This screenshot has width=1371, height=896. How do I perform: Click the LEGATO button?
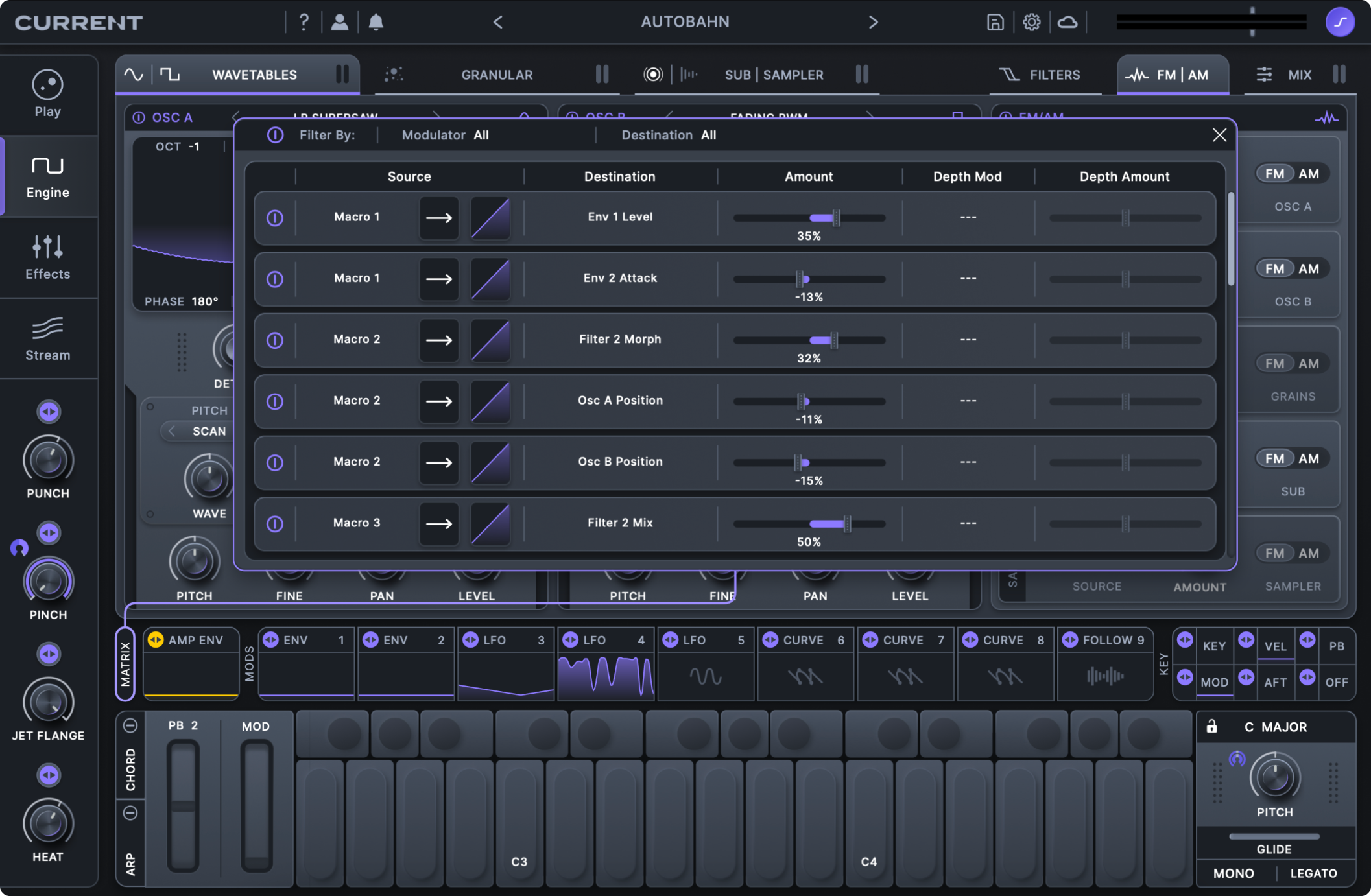1313,873
